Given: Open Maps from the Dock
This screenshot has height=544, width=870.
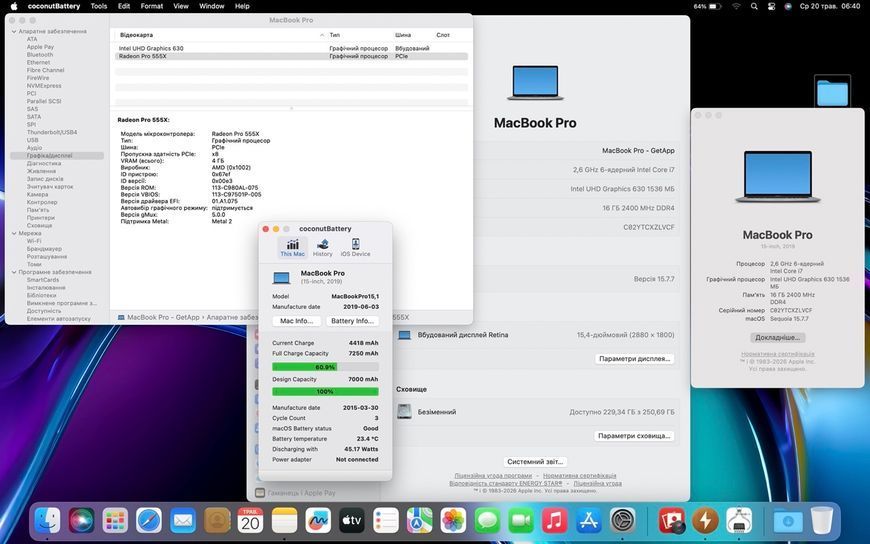Looking at the screenshot, I should coord(419,521).
